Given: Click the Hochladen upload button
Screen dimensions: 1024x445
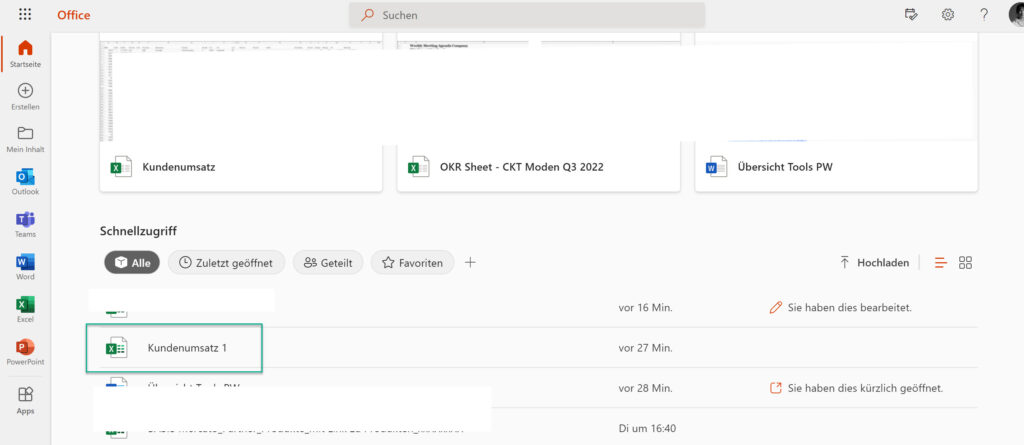Looking at the screenshot, I should (x=874, y=263).
